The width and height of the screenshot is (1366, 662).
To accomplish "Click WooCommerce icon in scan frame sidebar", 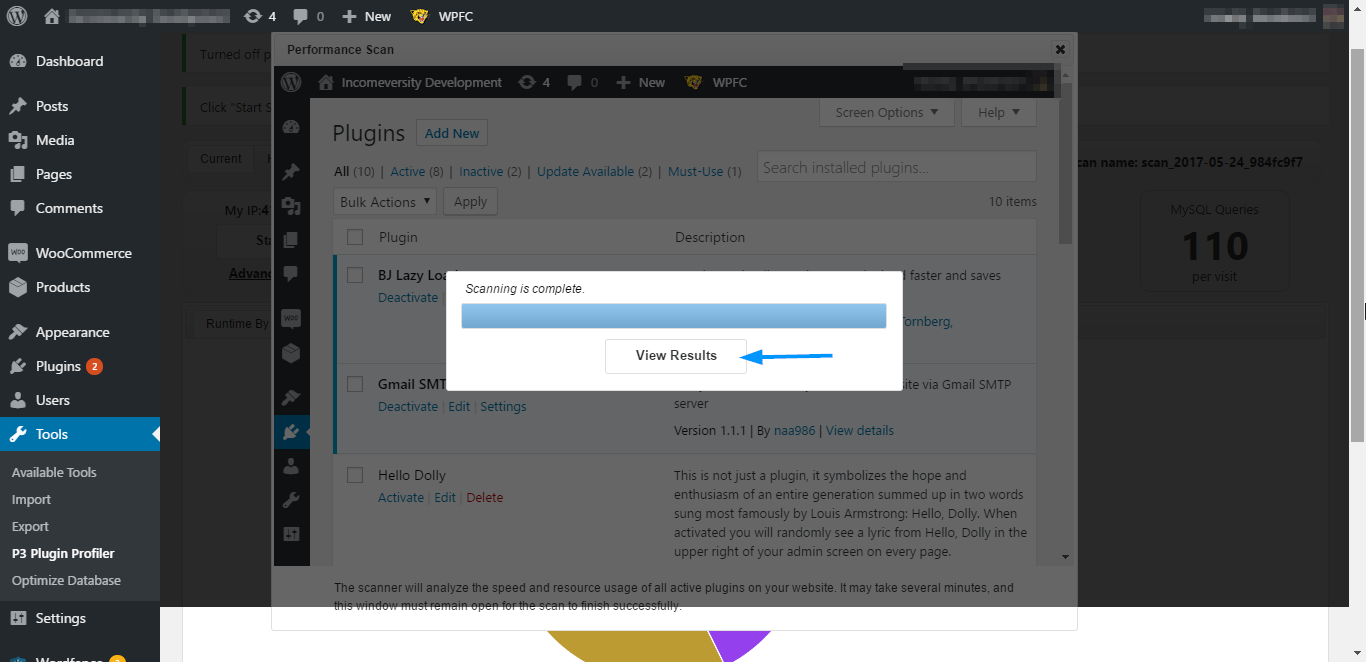I will (291, 319).
